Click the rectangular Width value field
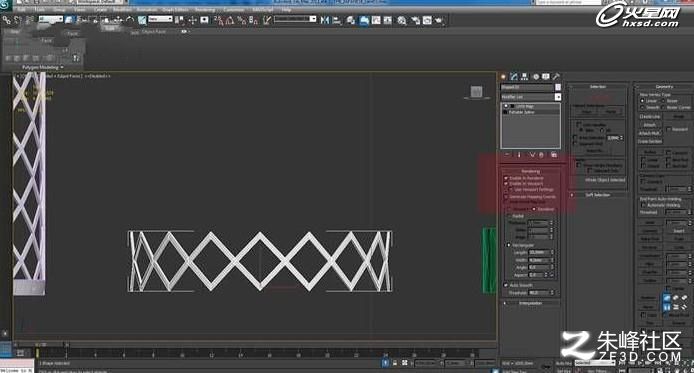This screenshot has width=694, height=373. (539, 260)
